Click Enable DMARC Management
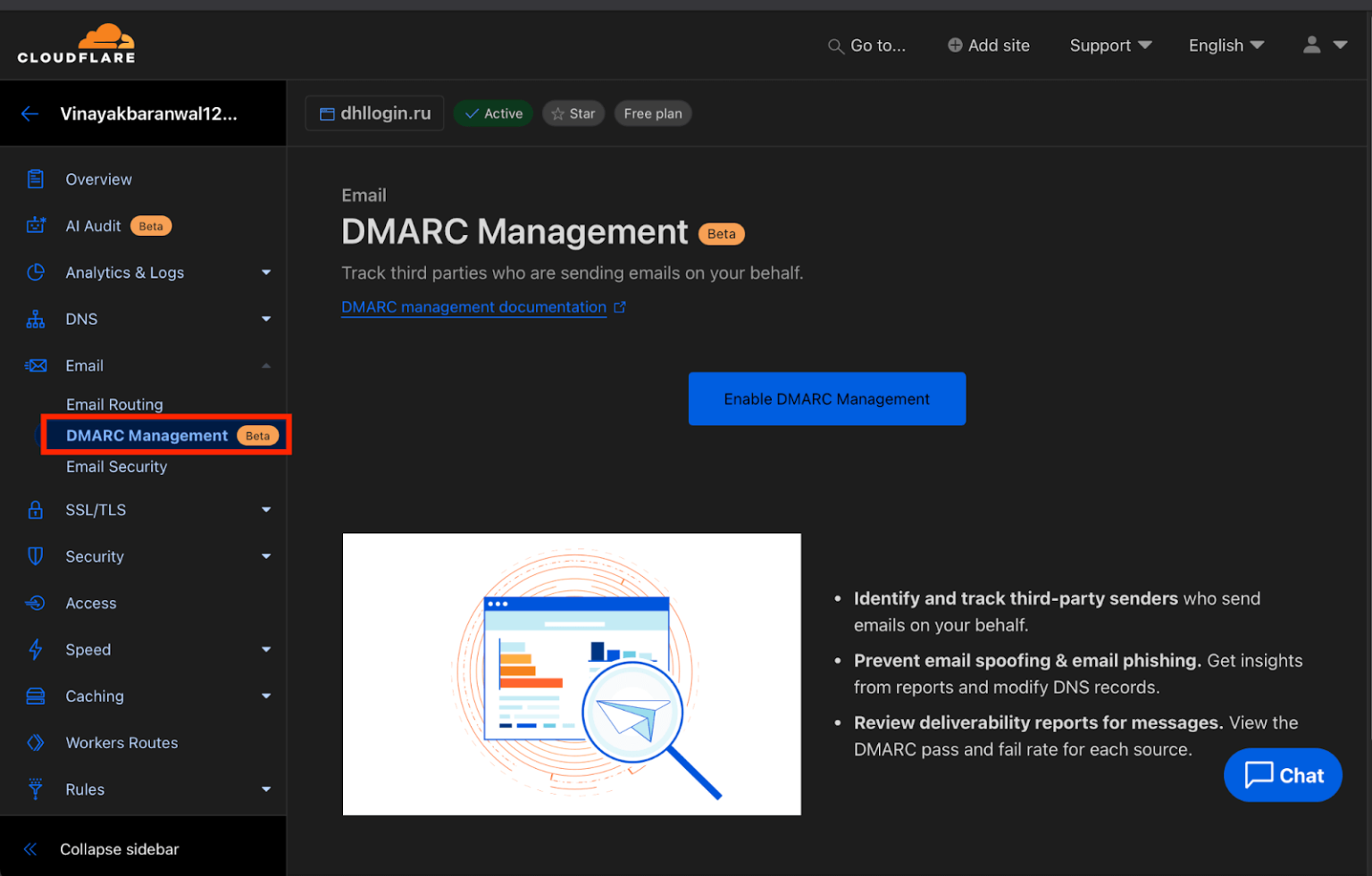The height and width of the screenshot is (876, 1372). (826, 398)
